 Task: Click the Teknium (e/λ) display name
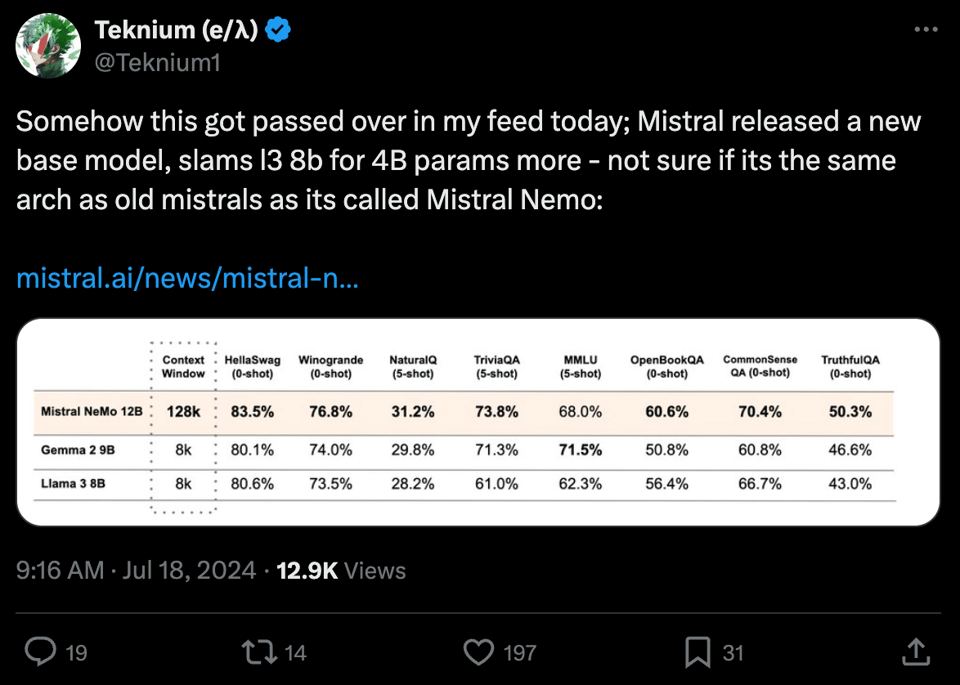point(176,31)
